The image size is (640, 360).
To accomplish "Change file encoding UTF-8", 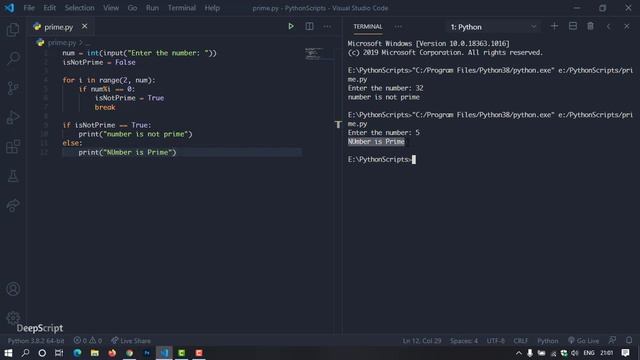I will 496,340.
